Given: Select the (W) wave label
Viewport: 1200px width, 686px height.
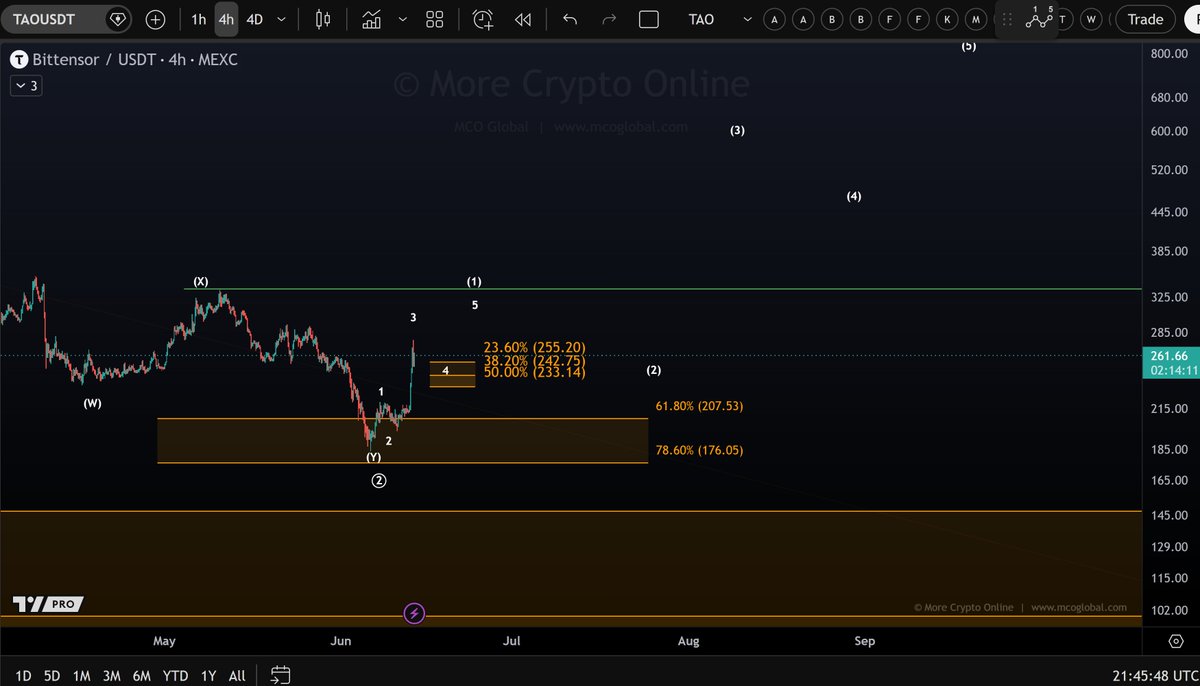Looking at the screenshot, I should (x=92, y=403).
